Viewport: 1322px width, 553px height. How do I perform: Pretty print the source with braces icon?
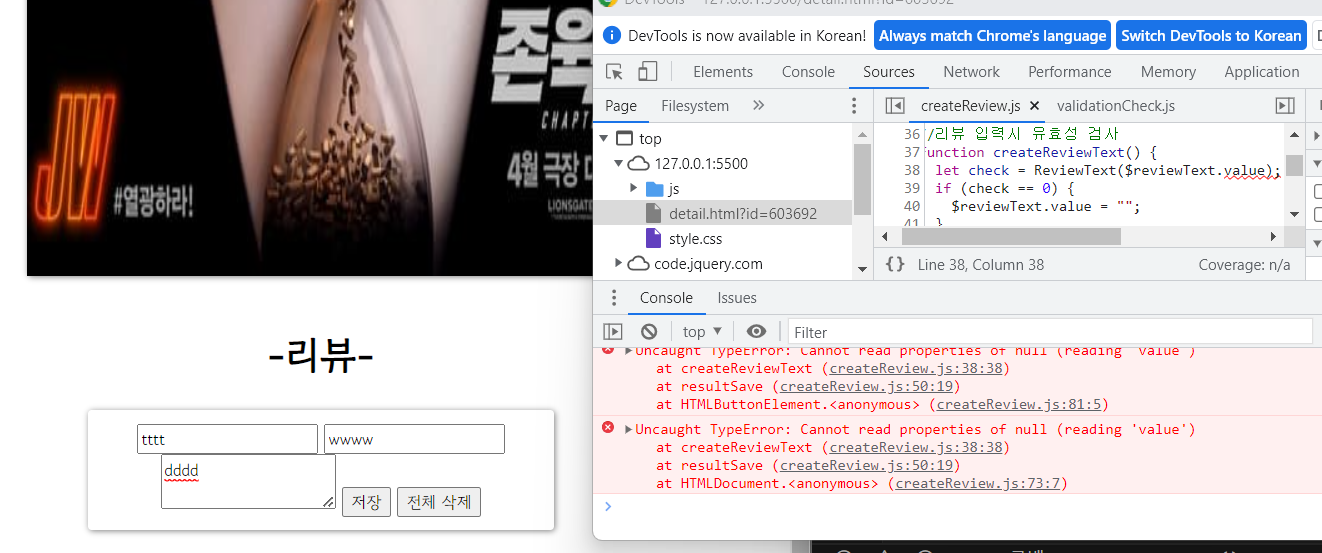[x=896, y=265]
